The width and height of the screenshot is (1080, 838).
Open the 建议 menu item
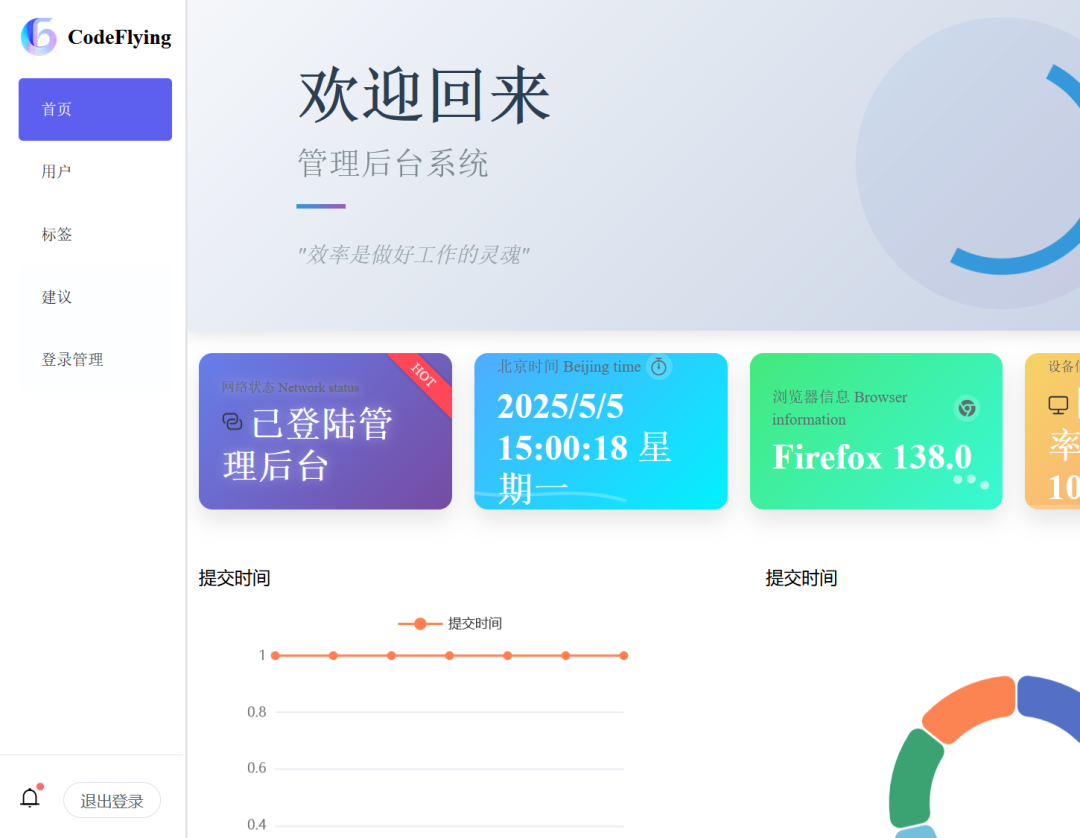(95, 297)
